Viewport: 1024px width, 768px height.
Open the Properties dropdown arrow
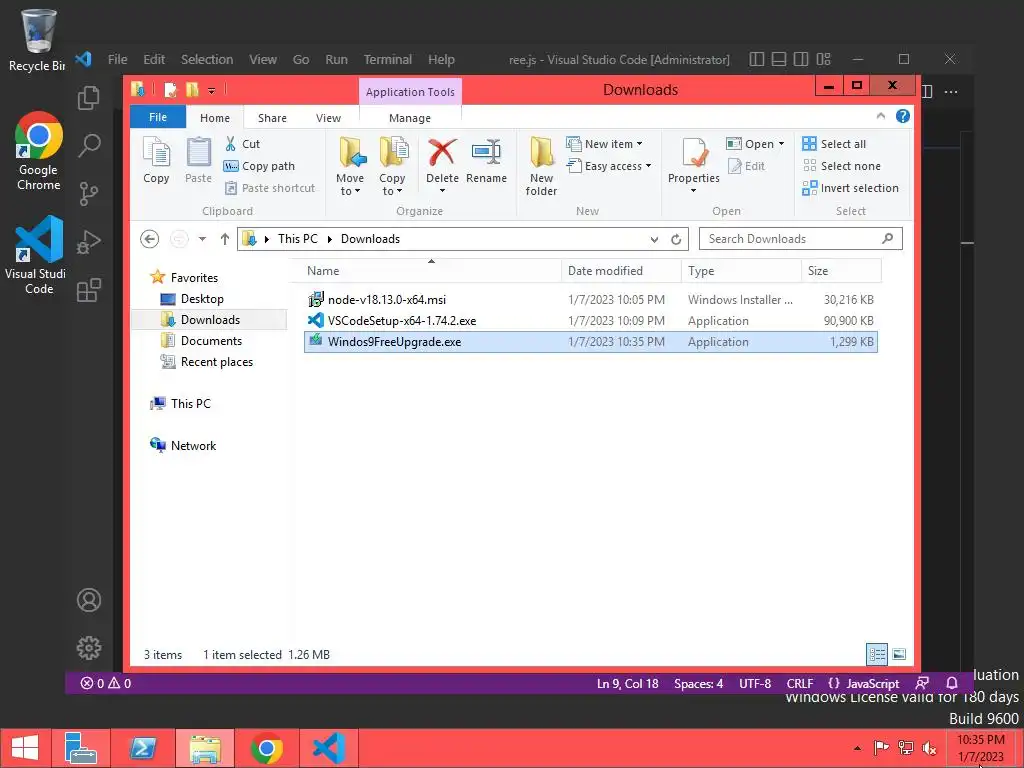(x=694, y=191)
